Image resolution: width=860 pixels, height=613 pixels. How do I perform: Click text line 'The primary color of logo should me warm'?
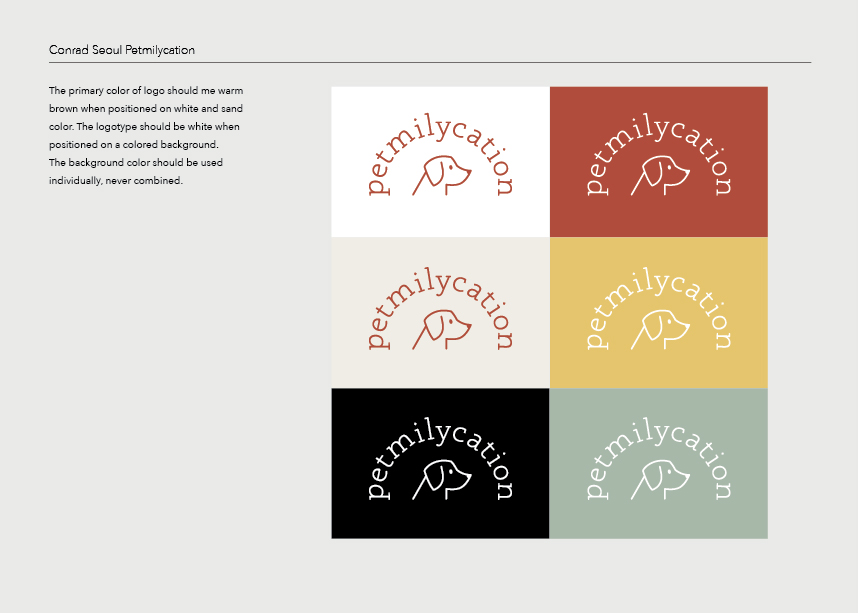146,90
